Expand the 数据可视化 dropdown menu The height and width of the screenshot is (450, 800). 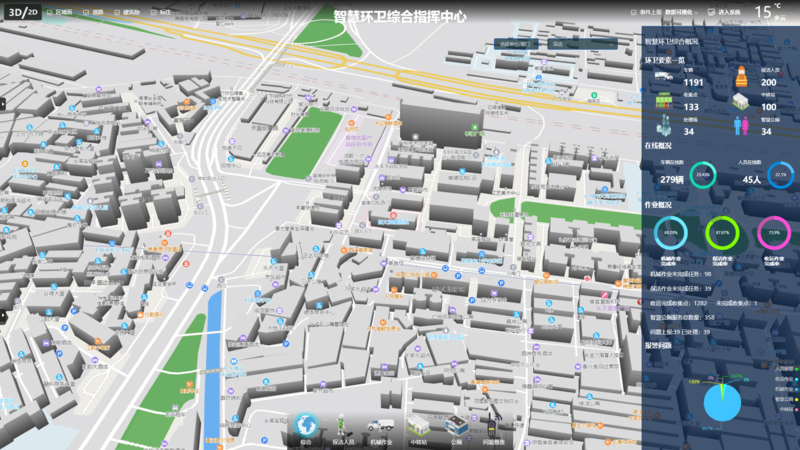pyautogui.click(x=683, y=13)
